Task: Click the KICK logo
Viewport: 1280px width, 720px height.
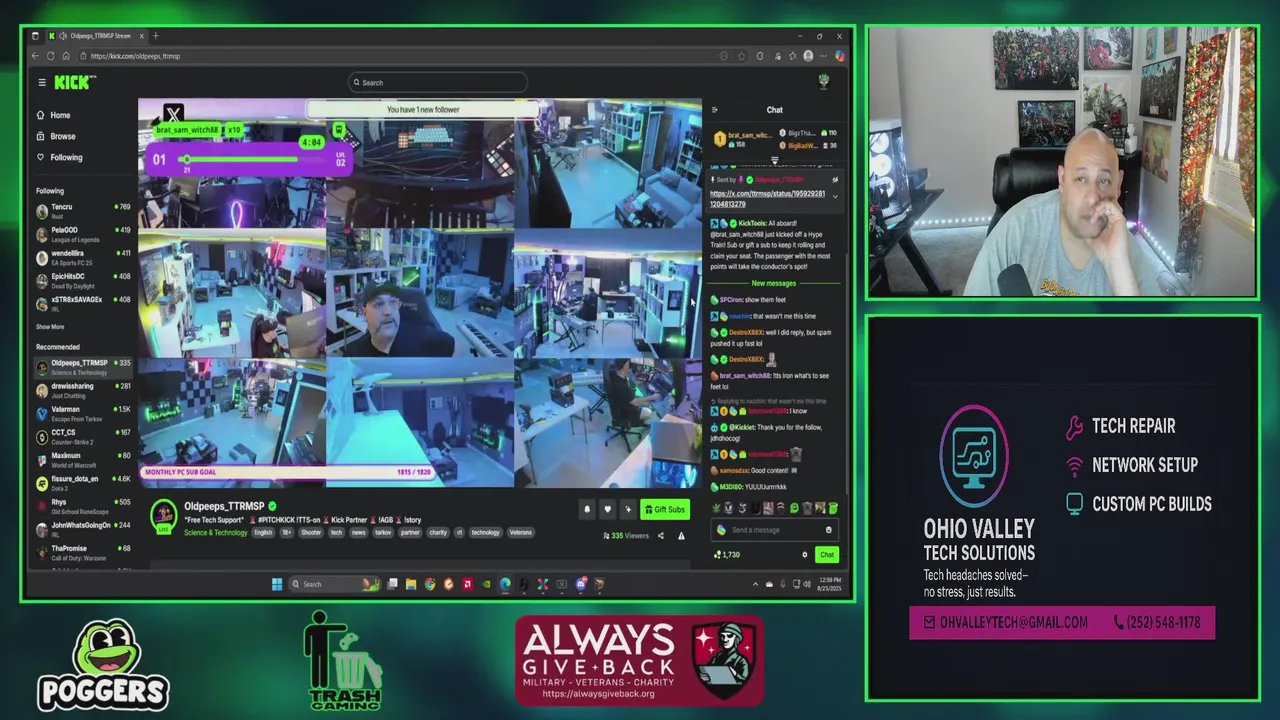Action: coord(75,83)
